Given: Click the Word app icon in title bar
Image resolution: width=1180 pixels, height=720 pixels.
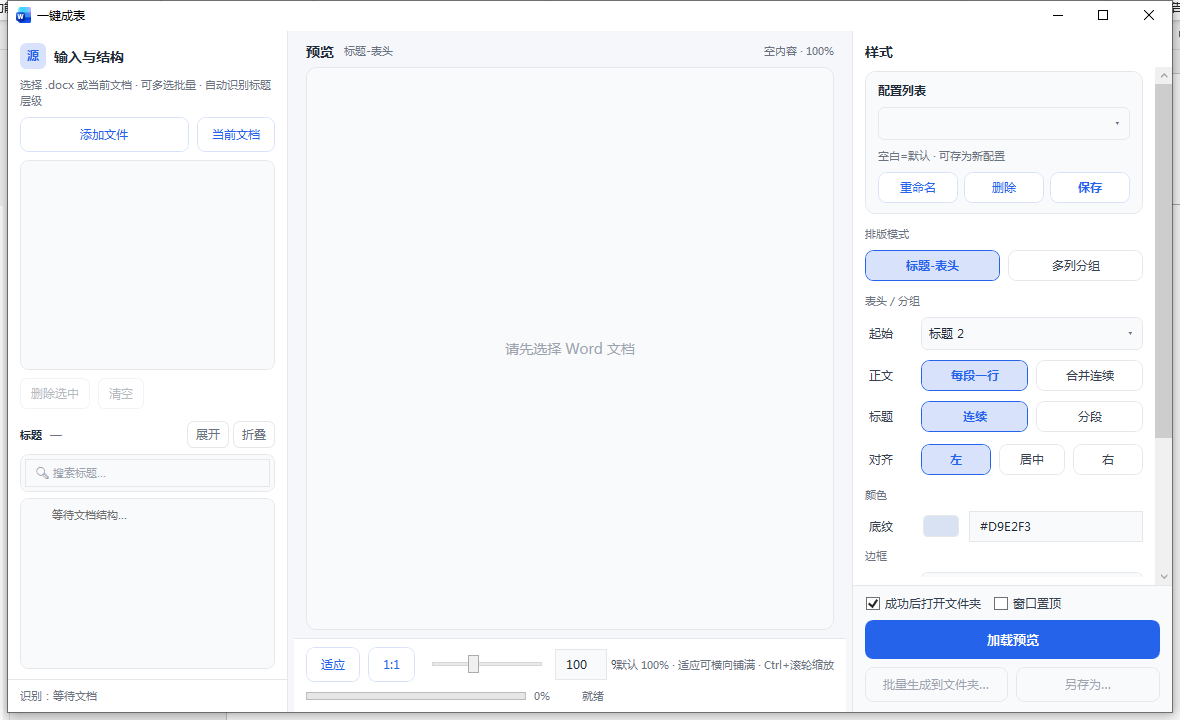Looking at the screenshot, I should tap(23, 15).
